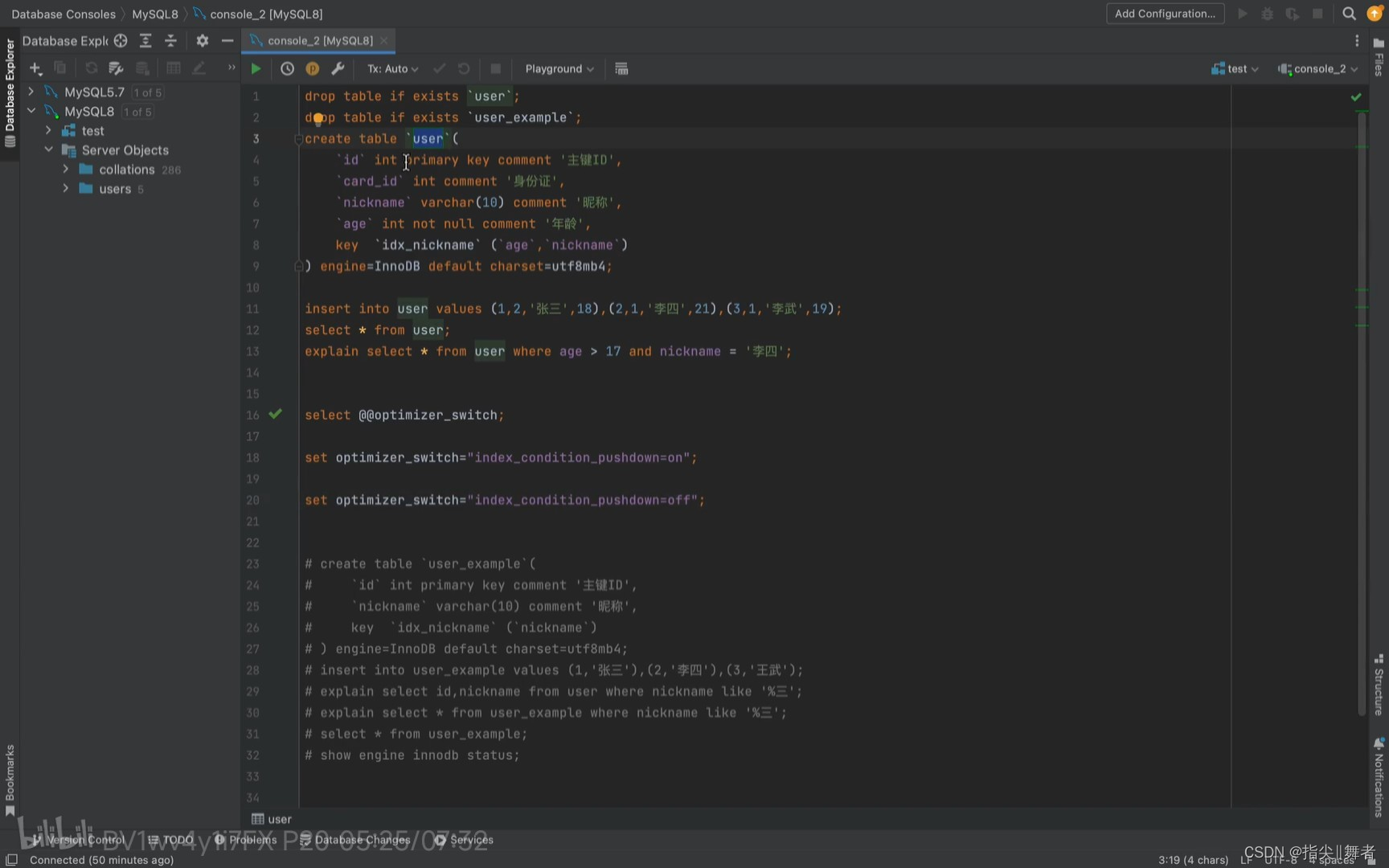Click the user breadcrumb below the editor
The height and width of the screenshot is (868, 1389).
pyautogui.click(x=272, y=819)
